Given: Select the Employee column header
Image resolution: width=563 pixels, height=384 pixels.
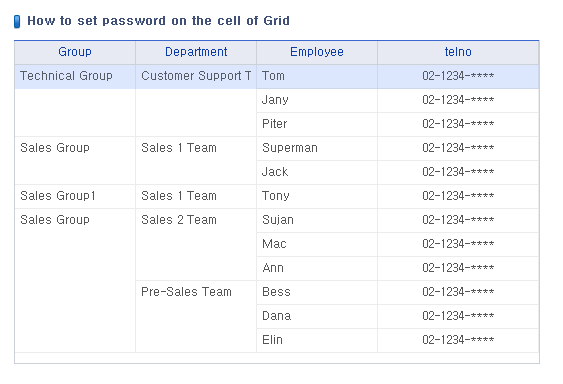Looking at the screenshot, I should pyautogui.click(x=317, y=52).
